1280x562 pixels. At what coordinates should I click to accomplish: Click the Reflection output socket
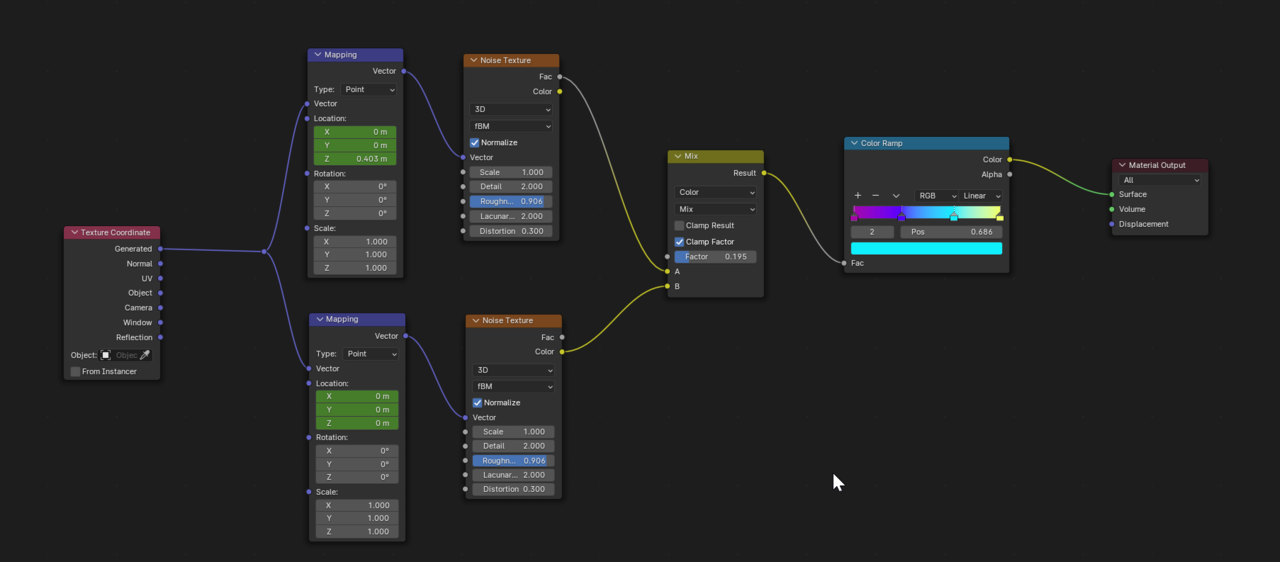coord(160,337)
